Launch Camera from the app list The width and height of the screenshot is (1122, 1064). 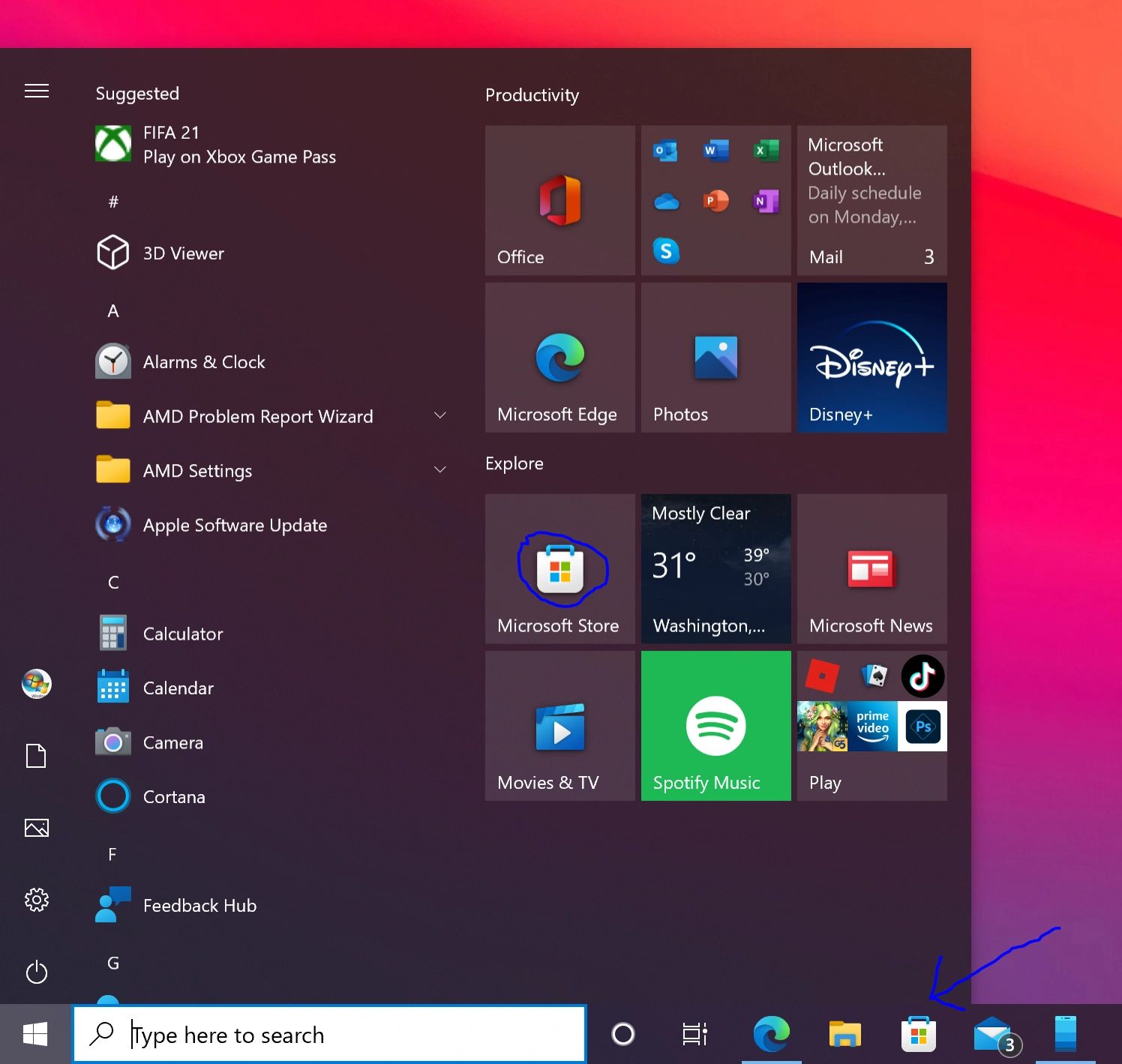tap(271, 742)
